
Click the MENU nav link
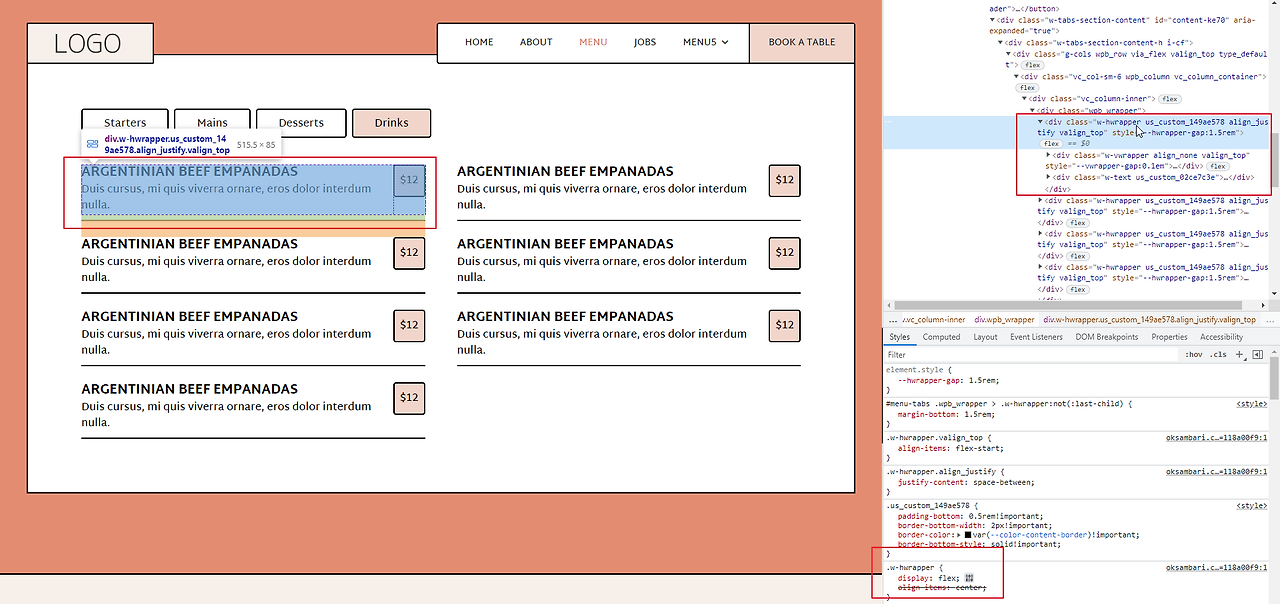(593, 42)
